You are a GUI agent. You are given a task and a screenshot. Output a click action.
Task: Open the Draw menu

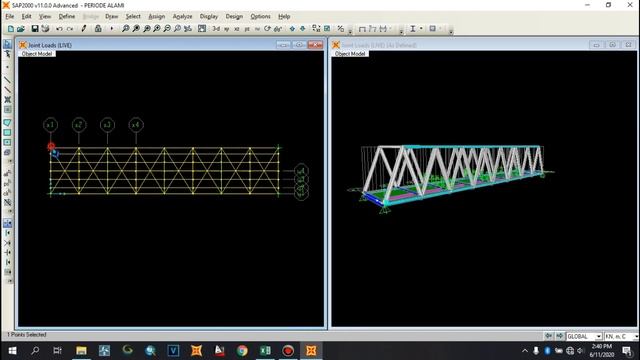click(111, 16)
